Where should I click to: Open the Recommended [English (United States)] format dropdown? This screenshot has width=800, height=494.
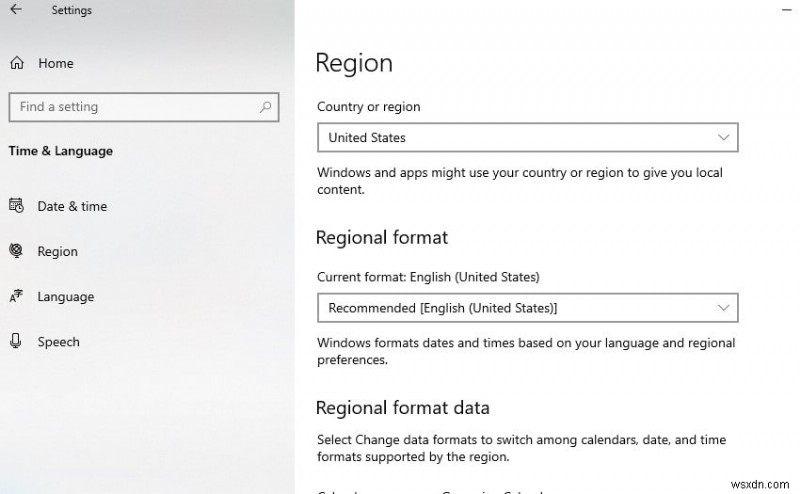(527, 308)
